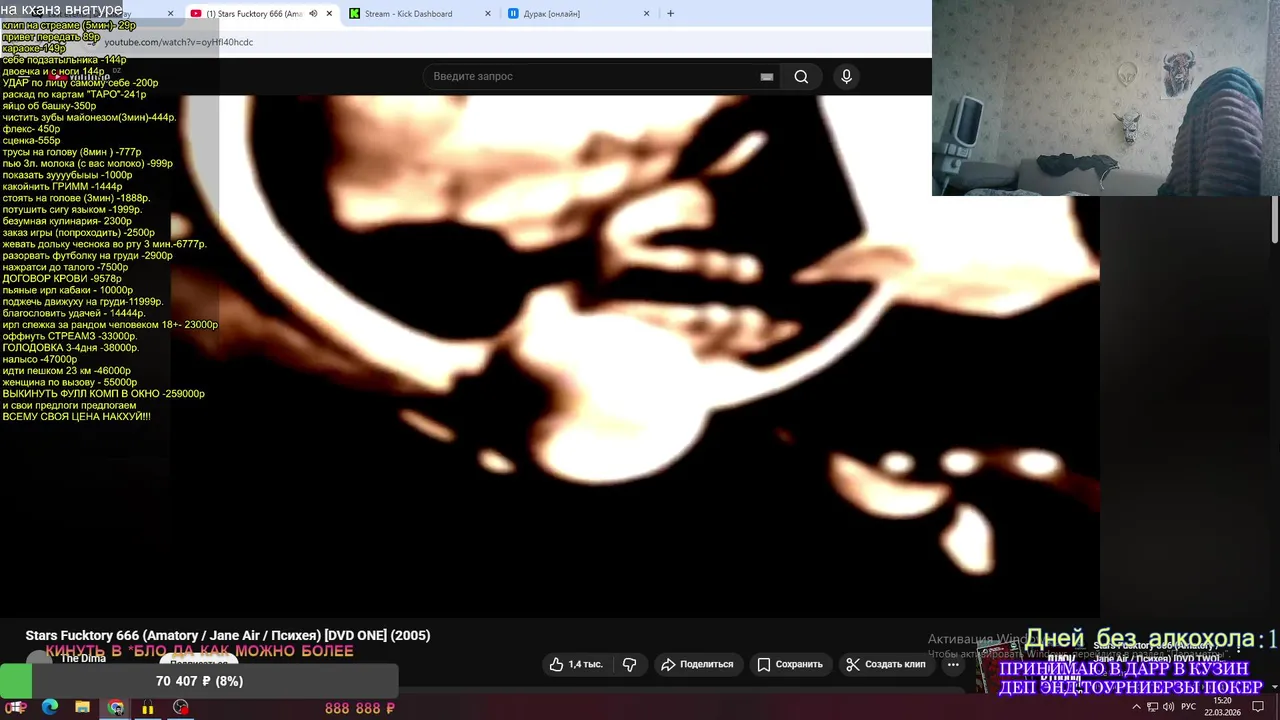1280x720 pixels.
Task: Click the Поделиться share button
Action: pyautogui.click(x=697, y=664)
